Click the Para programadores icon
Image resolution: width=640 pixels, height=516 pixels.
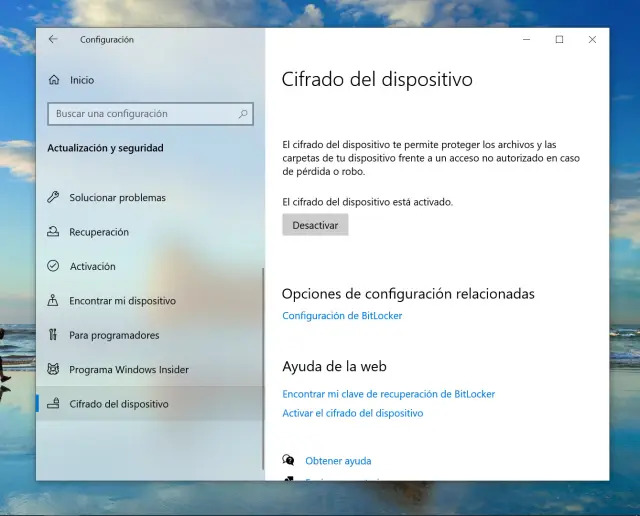[53, 336]
